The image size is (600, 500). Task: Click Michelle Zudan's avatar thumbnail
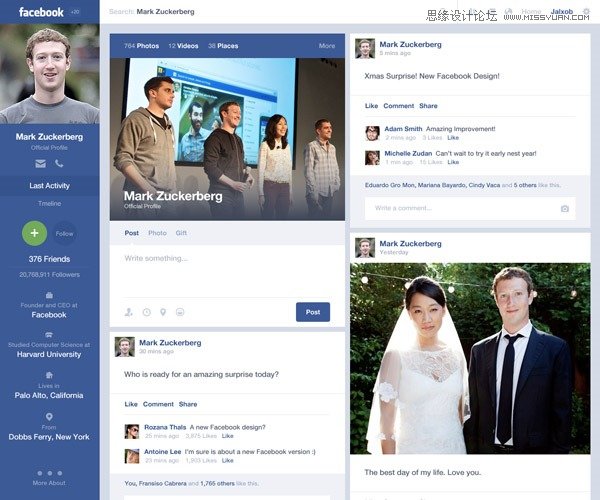coord(372,158)
